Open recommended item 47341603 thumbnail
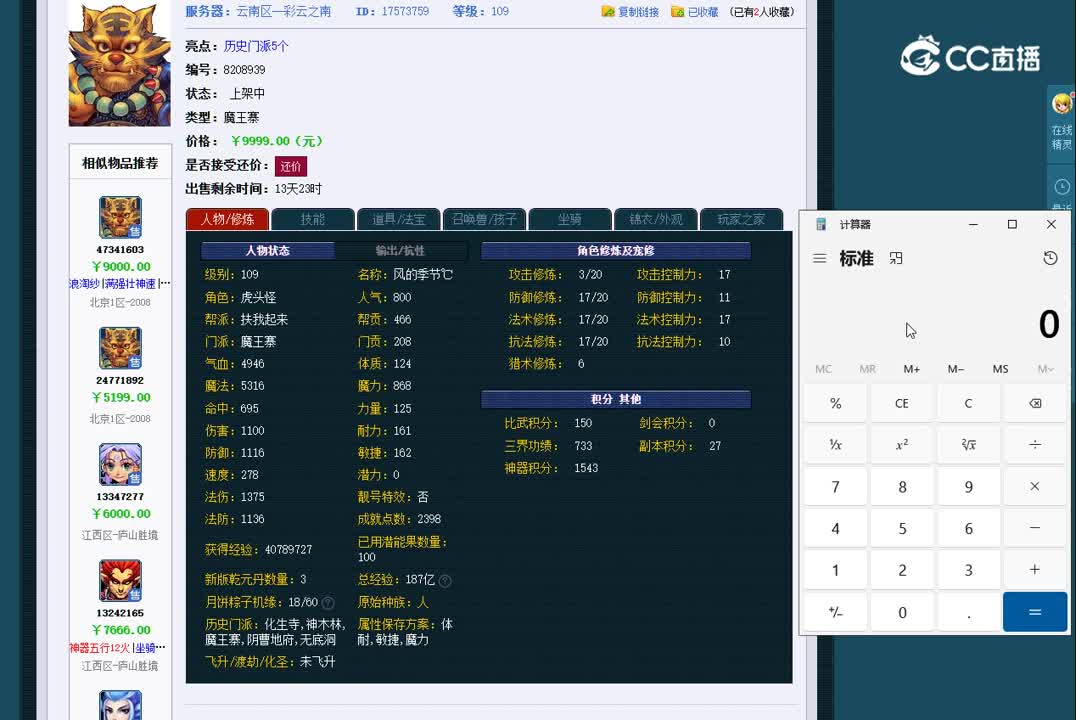This screenshot has height=720, width=1076. click(120, 217)
